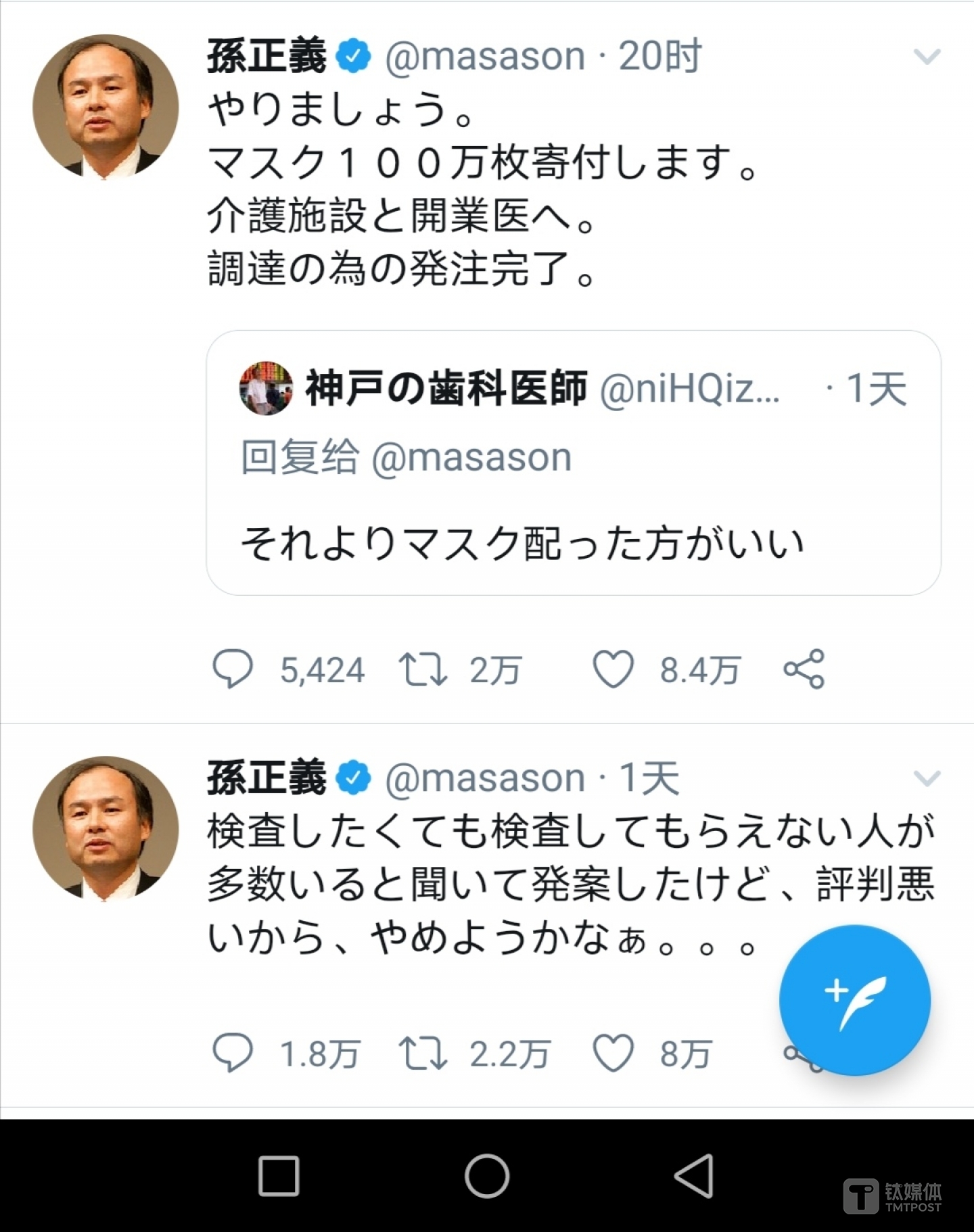Image resolution: width=974 pixels, height=1232 pixels.
Task: Reply to the mask donation tweet
Action: pyautogui.click(x=233, y=669)
